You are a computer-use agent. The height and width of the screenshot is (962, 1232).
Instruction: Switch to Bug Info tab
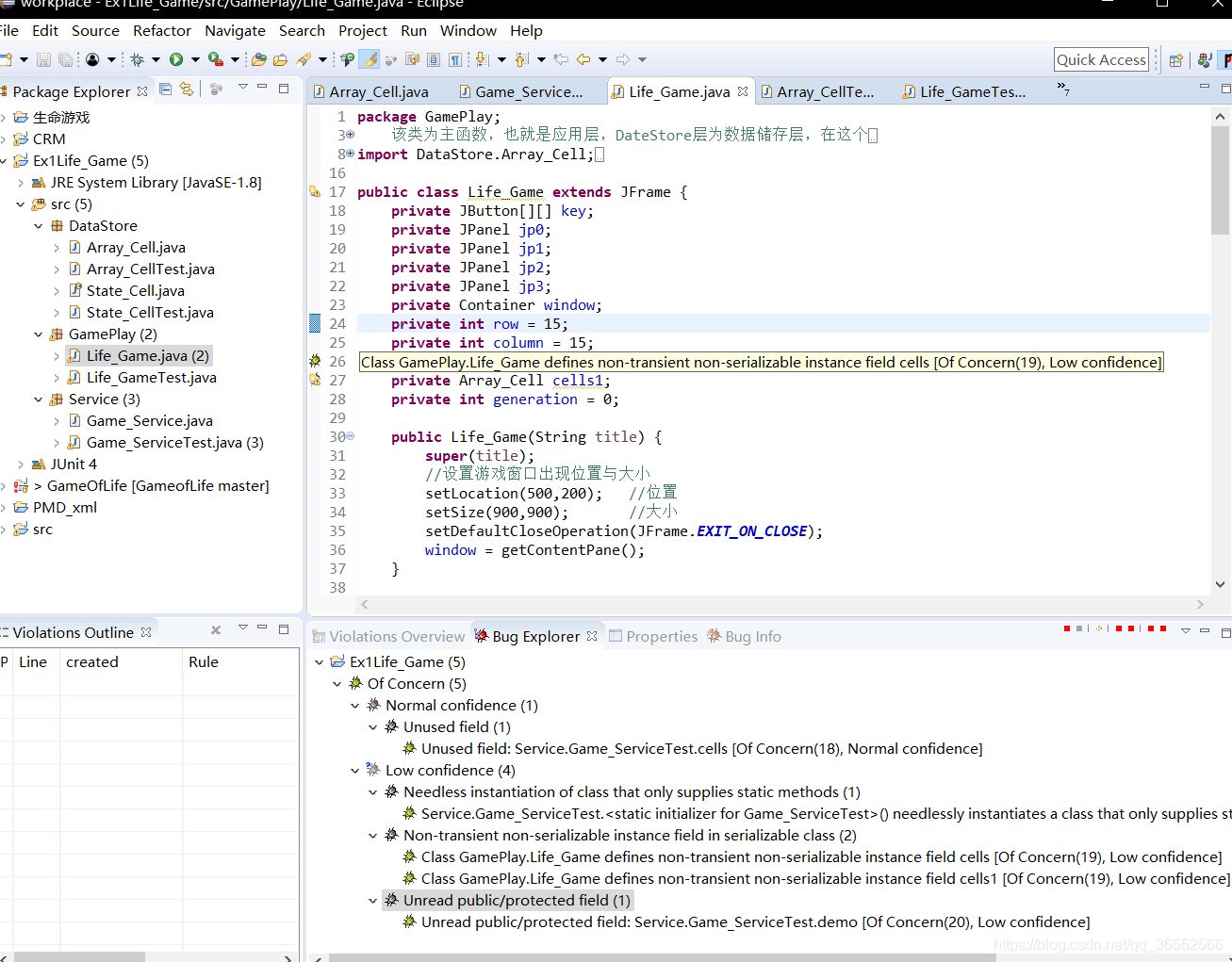tap(745, 636)
